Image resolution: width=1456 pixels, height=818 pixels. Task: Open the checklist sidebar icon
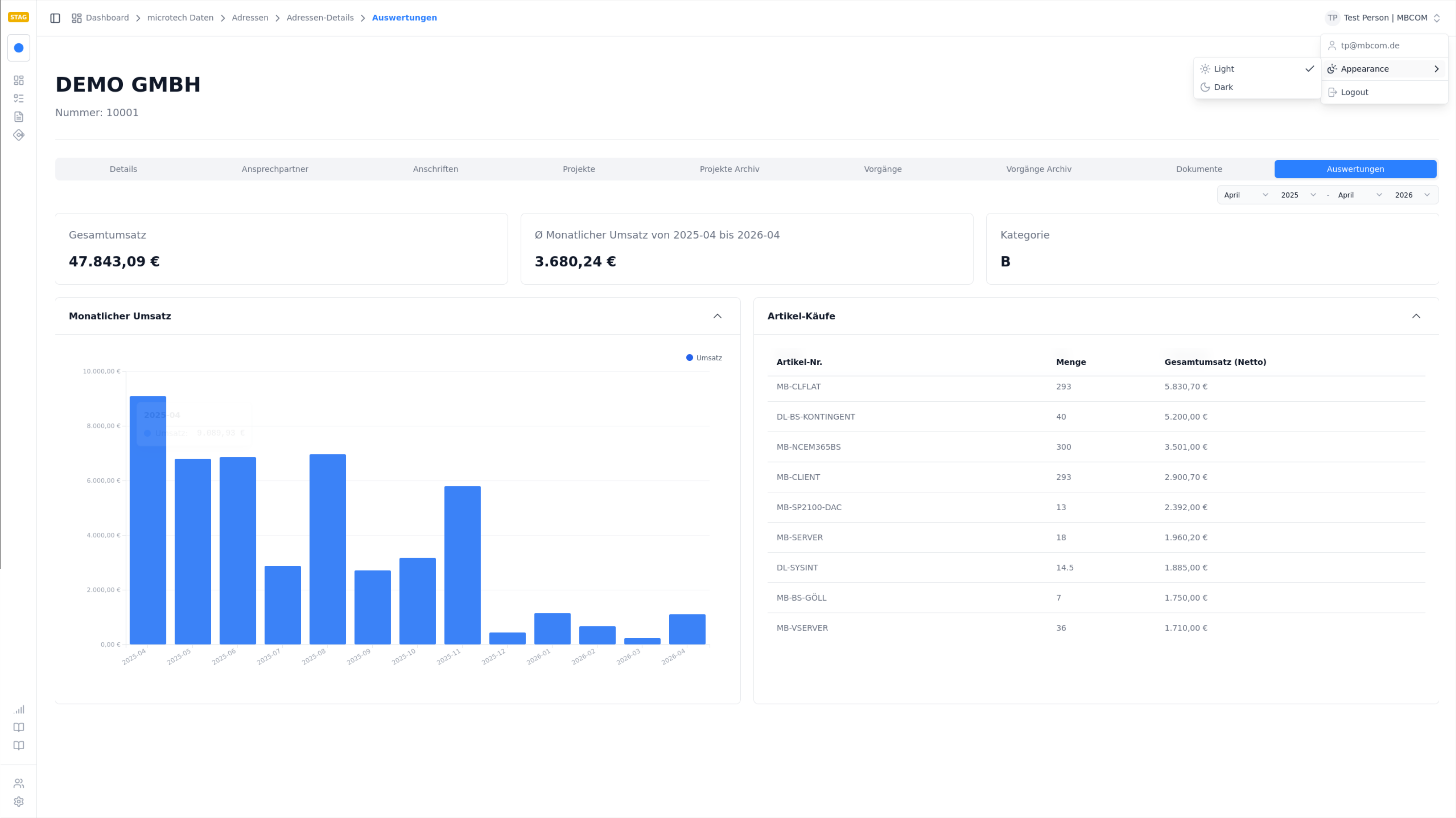tap(18, 98)
